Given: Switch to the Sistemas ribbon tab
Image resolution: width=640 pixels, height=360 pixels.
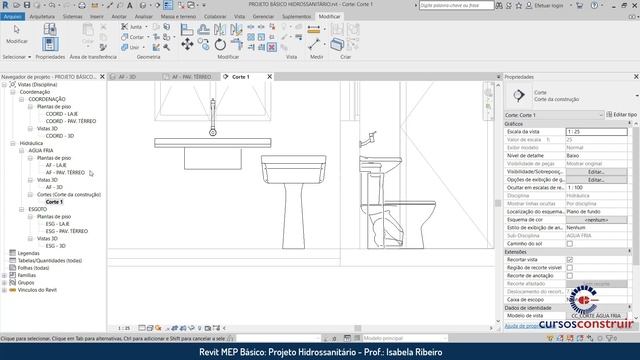Looking at the screenshot, I should pos(73,16).
